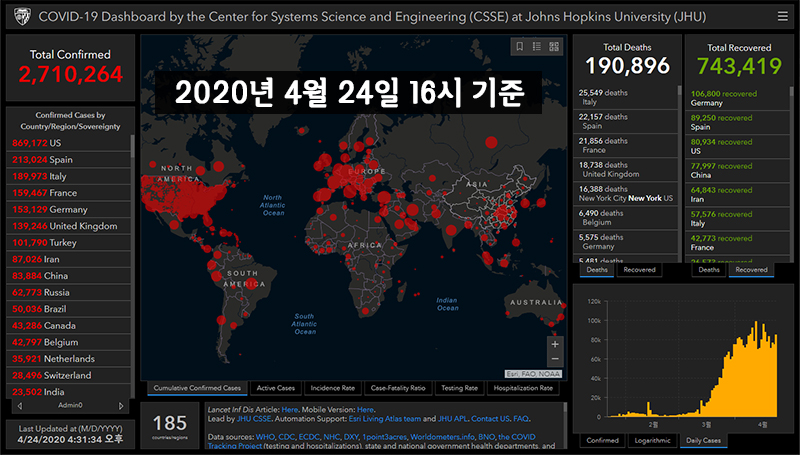Open the ECDC data source link
The height and width of the screenshot is (455, 800).
click(x=309, y=437)
